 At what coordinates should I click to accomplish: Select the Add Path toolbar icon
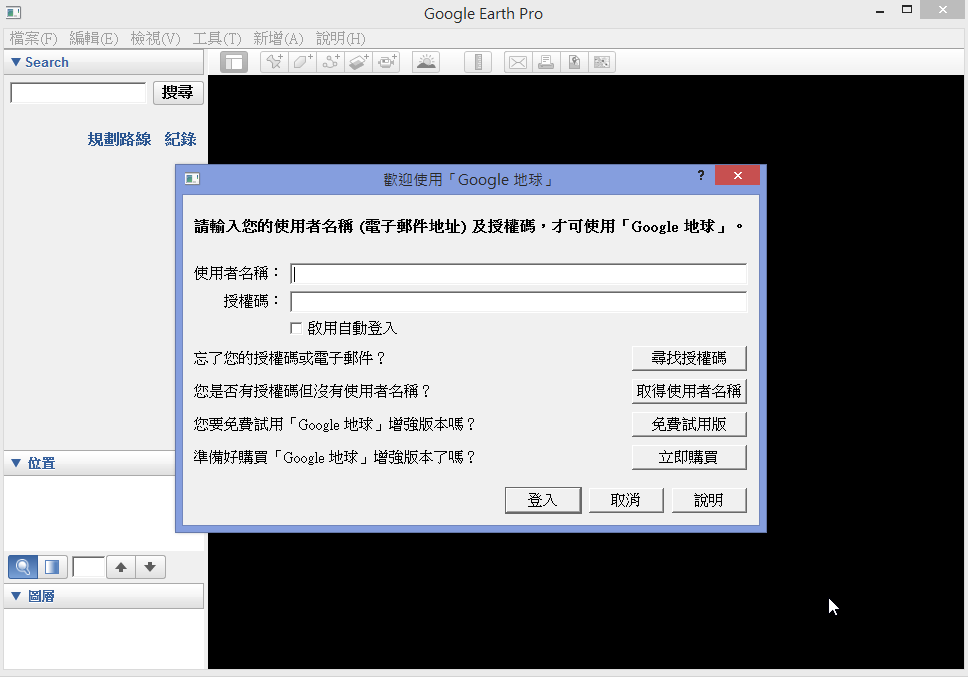tap(331, 62)
